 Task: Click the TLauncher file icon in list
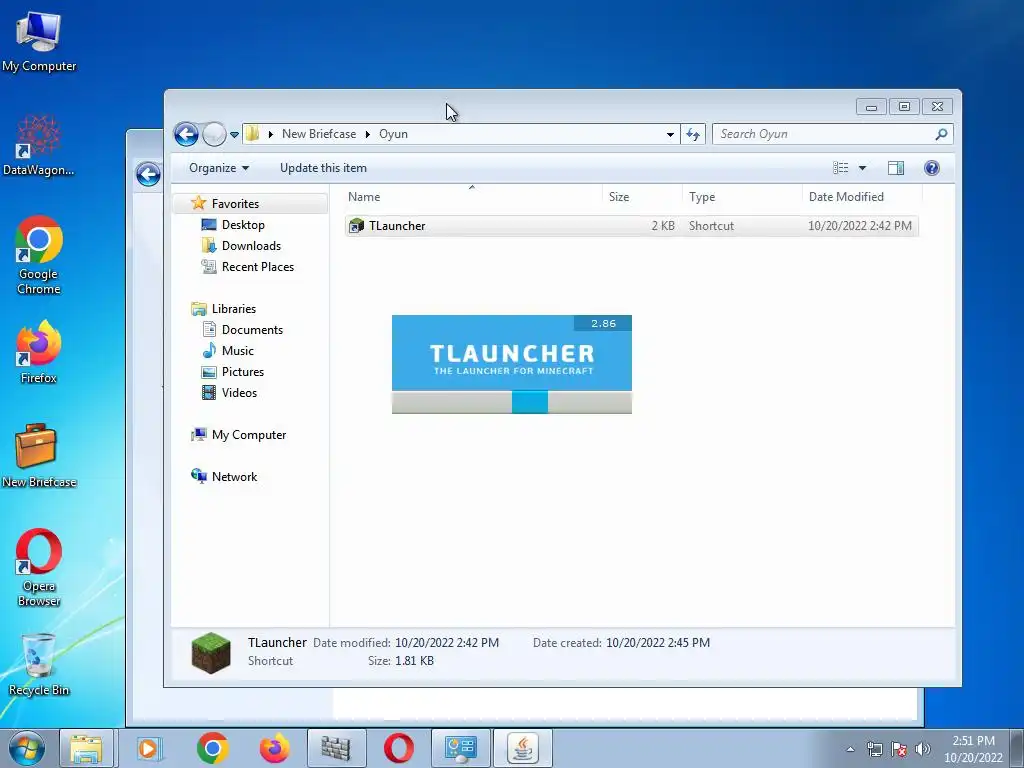coord(357,226)
